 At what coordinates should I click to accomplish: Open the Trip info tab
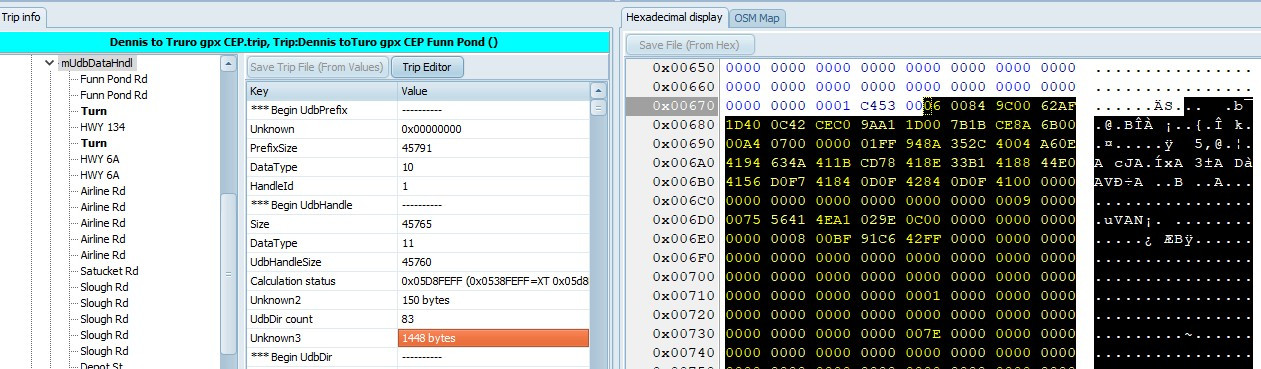pyautogui.click(x=22, y=17)
